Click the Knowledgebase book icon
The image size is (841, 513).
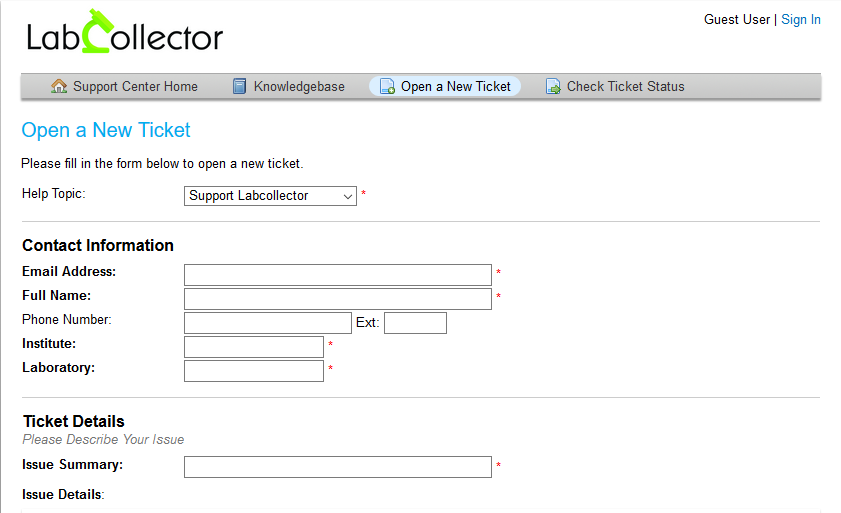[239, 86]
